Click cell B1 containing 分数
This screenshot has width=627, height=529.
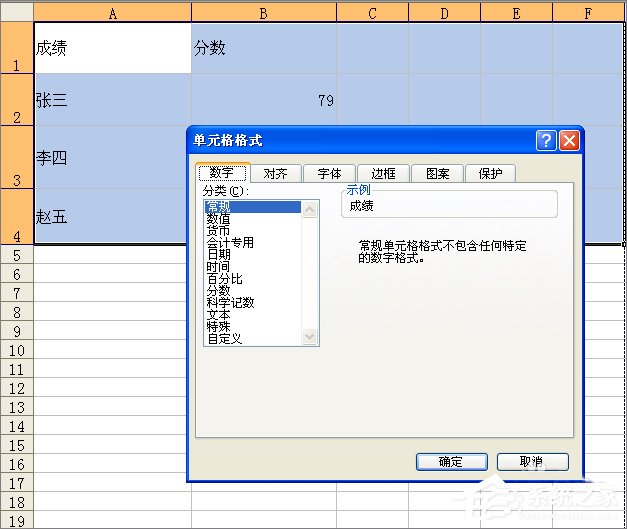(264, 48)
